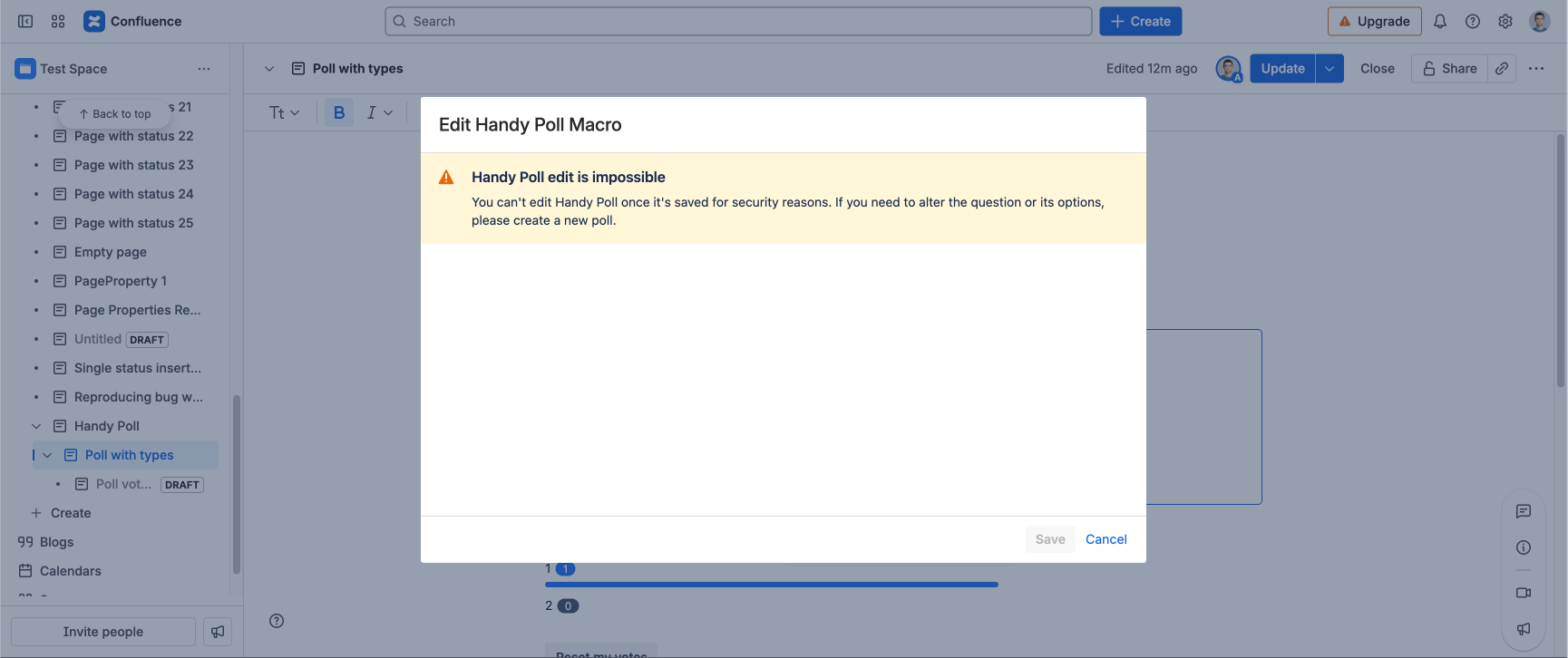
Task: Click the poll option 1 progress bar
Action: point(771,585)
